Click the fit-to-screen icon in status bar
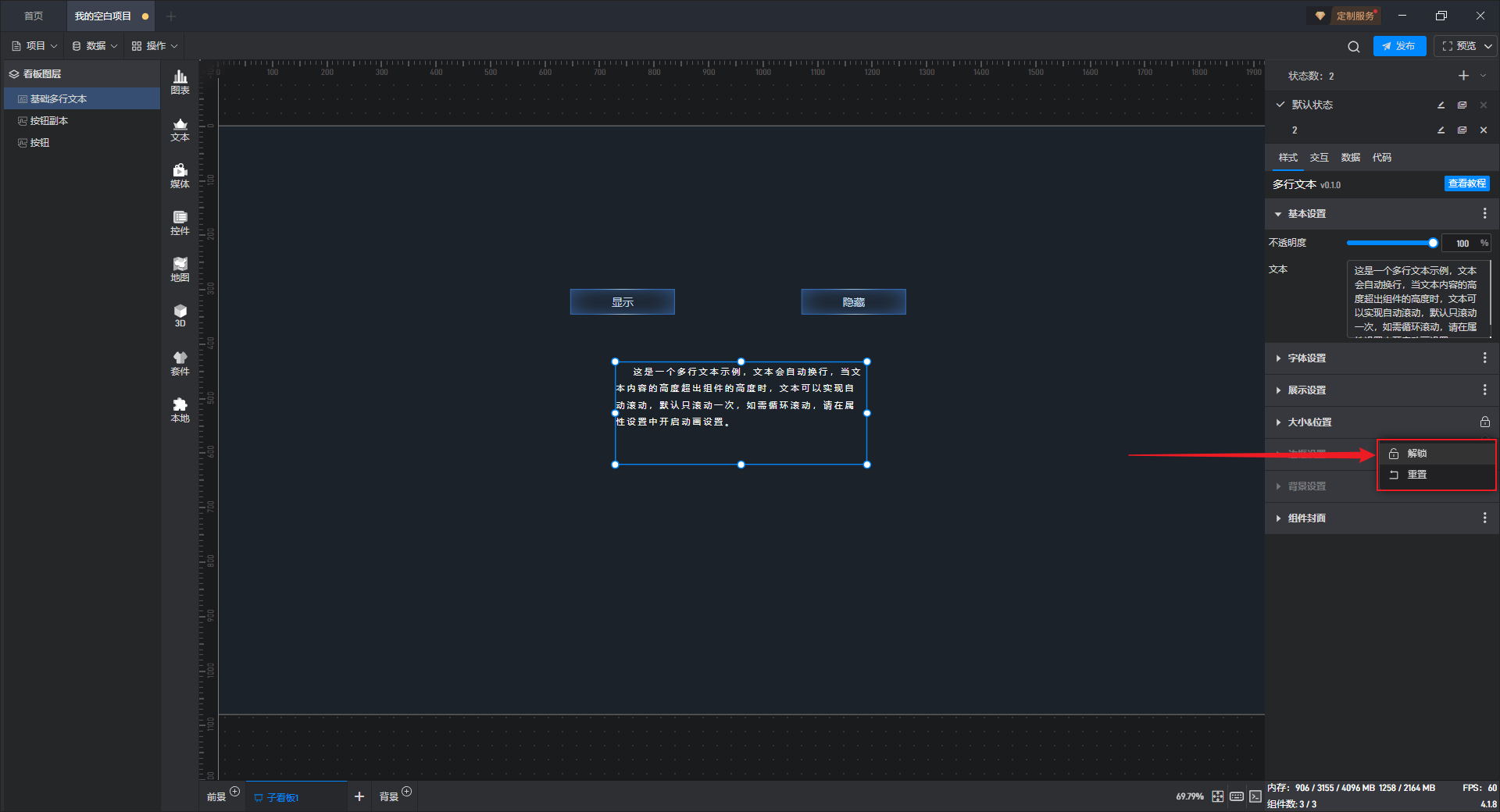This screenshot has width=1500, height=812. [1217, 796]
